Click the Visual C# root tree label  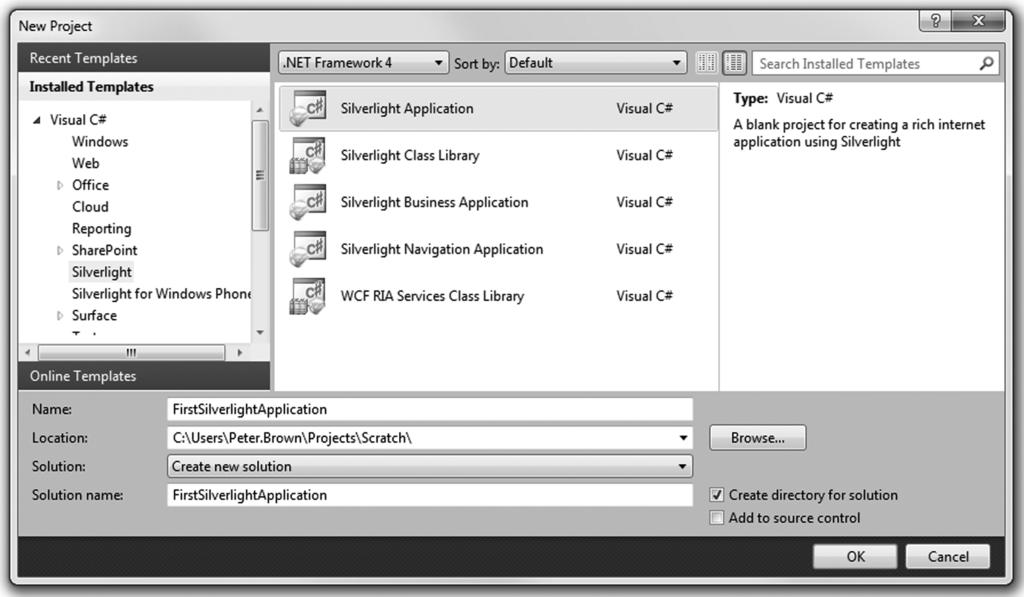(x=78, y=120)
